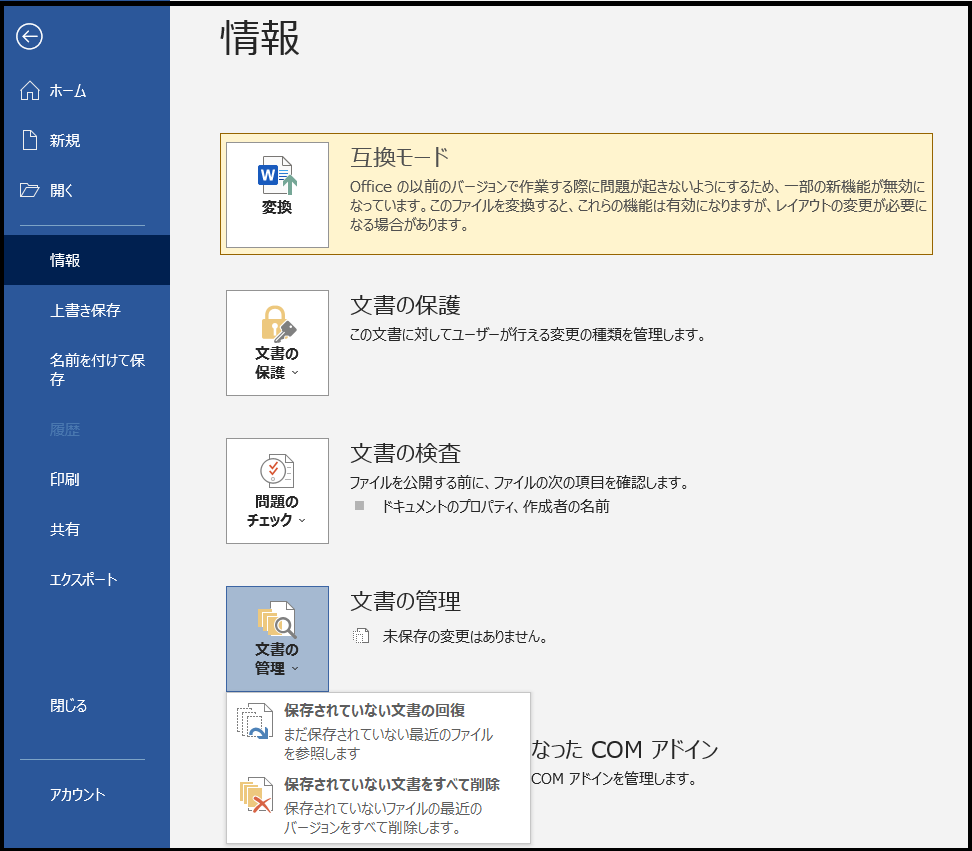Collapse the 文書の管理 dropdown button
This screenshot has height=851, width=972.
[x=277, y=639]
